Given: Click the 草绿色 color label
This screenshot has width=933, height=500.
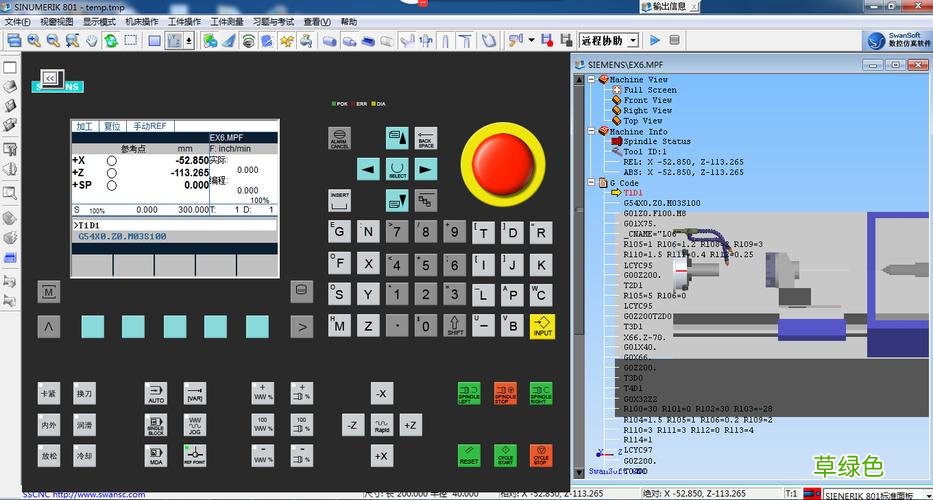Looking at the screenshot, I should [847, 466].
